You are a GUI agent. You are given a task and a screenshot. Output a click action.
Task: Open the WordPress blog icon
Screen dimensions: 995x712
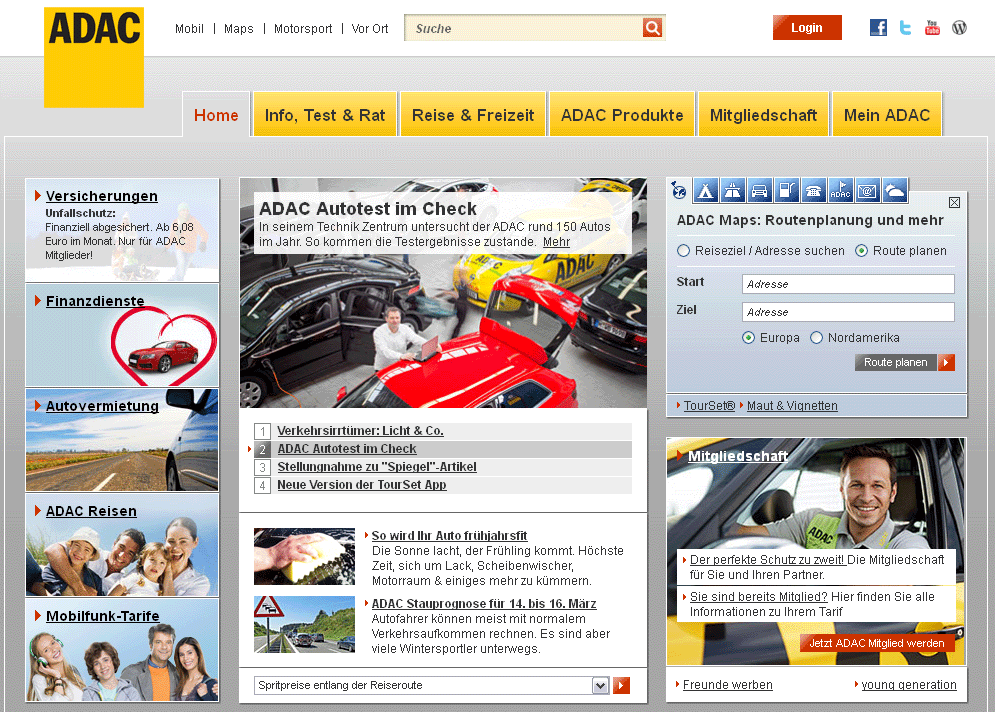(x=959, y=27)
